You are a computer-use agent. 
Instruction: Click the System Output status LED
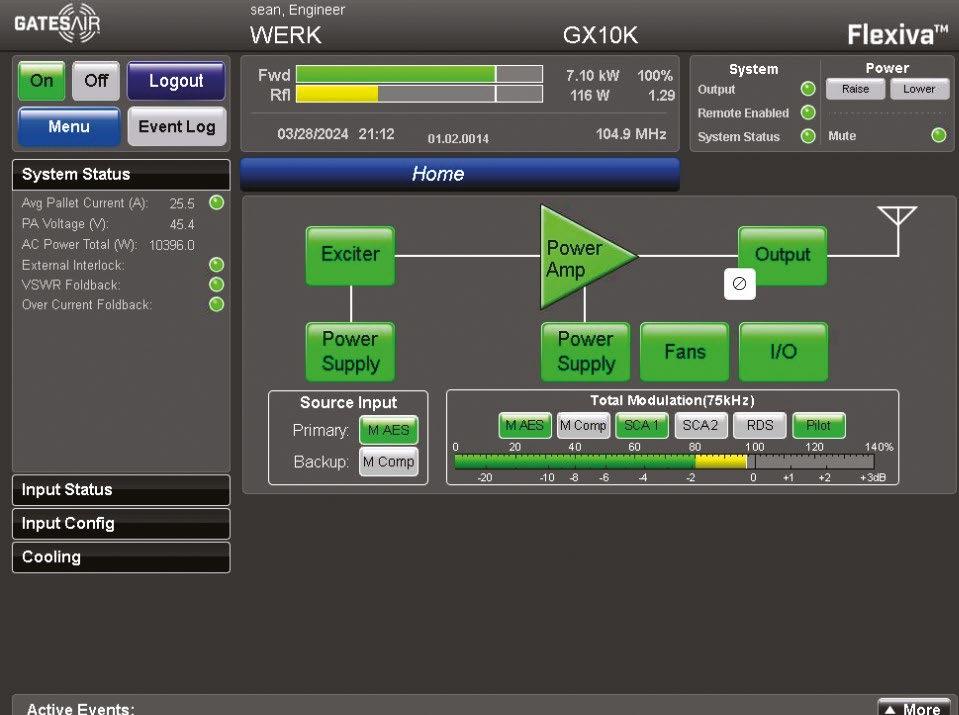[x=808, y=89]
